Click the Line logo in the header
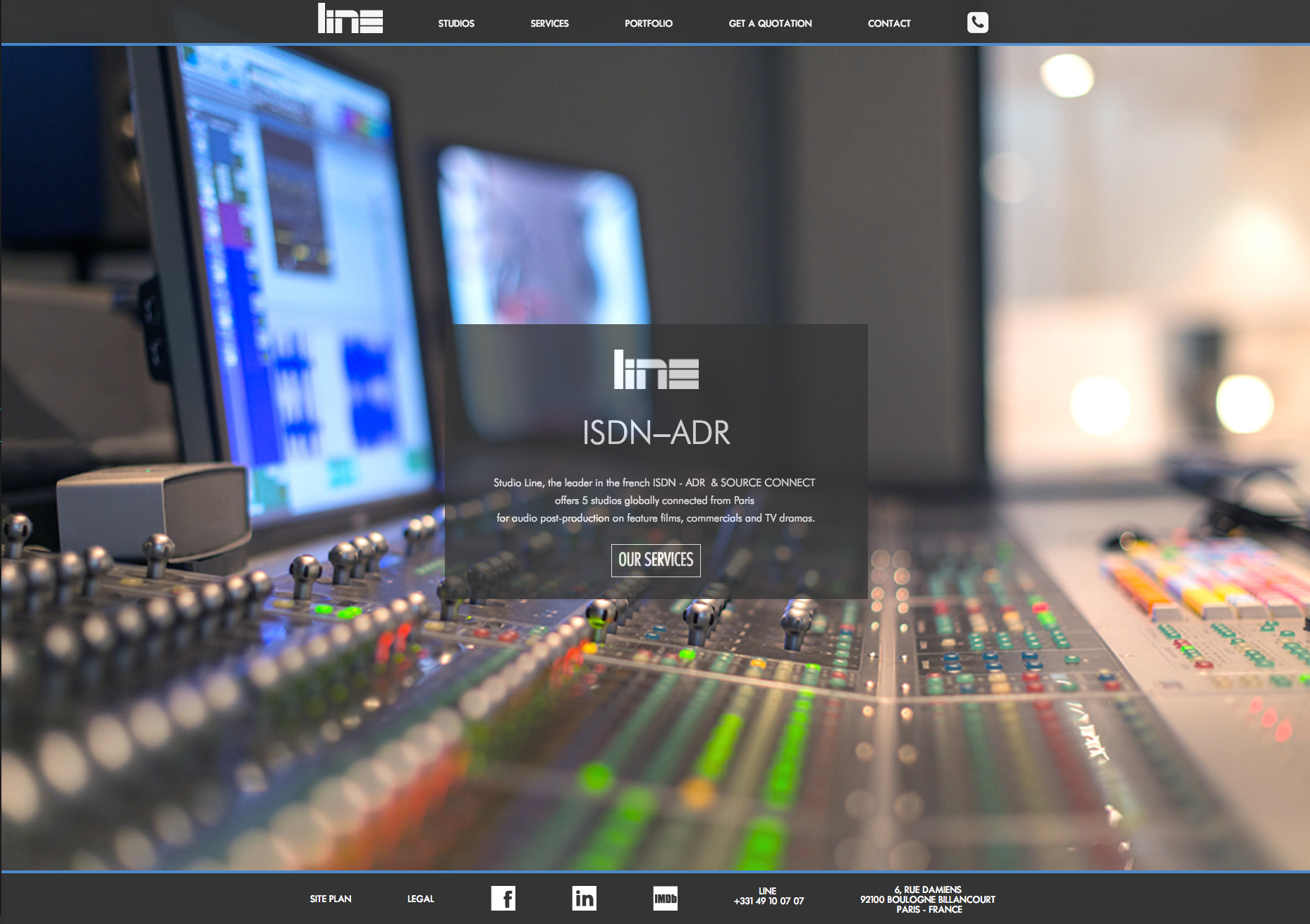Screen dimensions: 1310x924 pyautogui.click(x=350, y=18)
